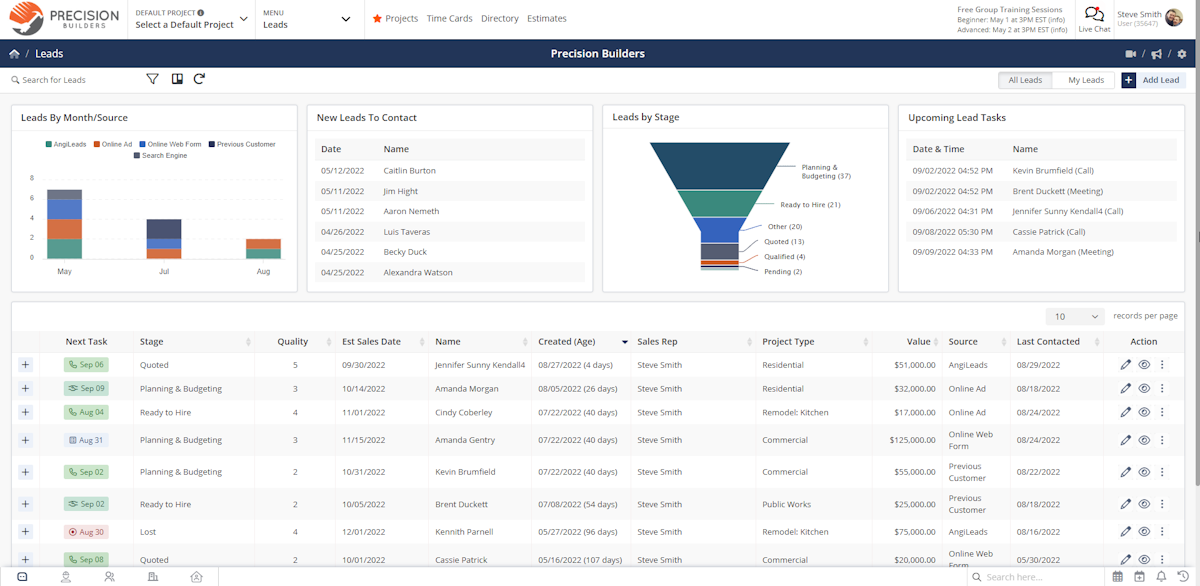Toggle AngiLeads legend in chart

(x=66, y=144)
